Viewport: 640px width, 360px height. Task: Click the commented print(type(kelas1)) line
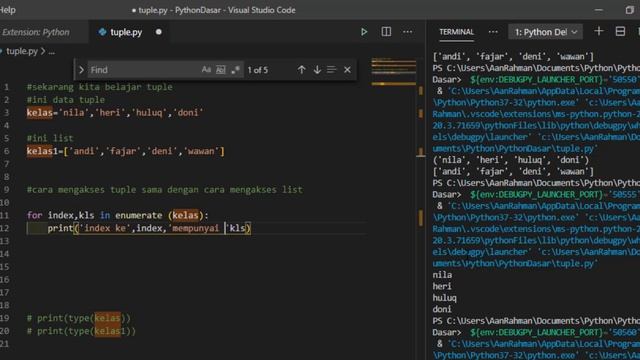[x=81, y=331]
